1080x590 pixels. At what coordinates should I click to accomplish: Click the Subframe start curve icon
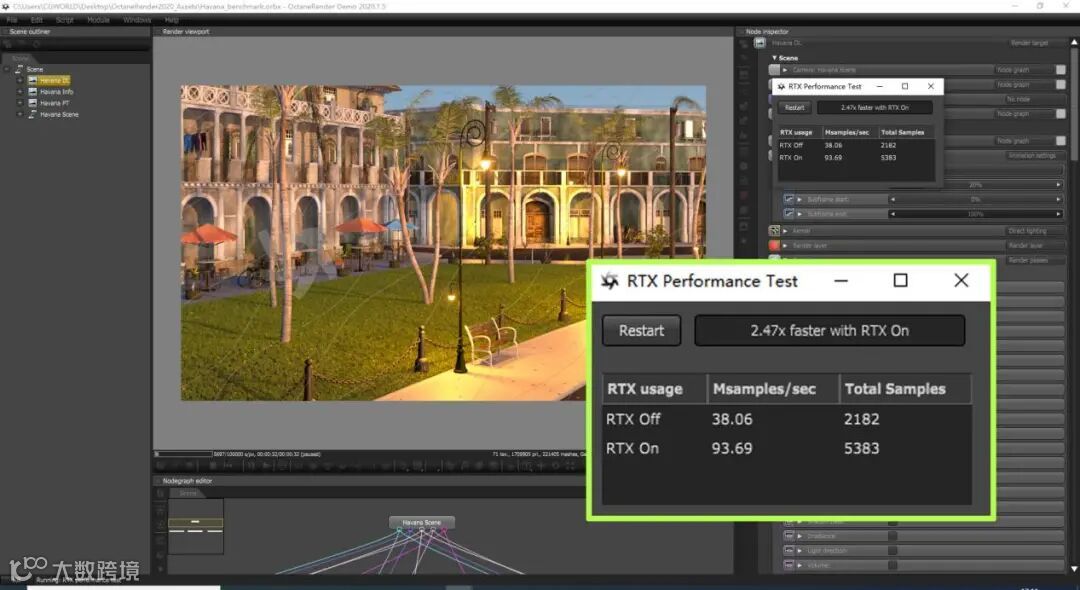pyautogui.click(x=789, y=199)
